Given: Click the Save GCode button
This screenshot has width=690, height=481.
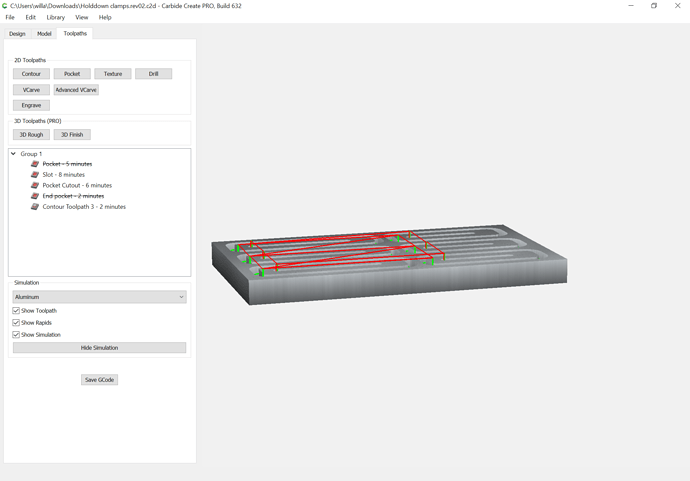Looking at the screenshot, I should [x=99, y=380].
